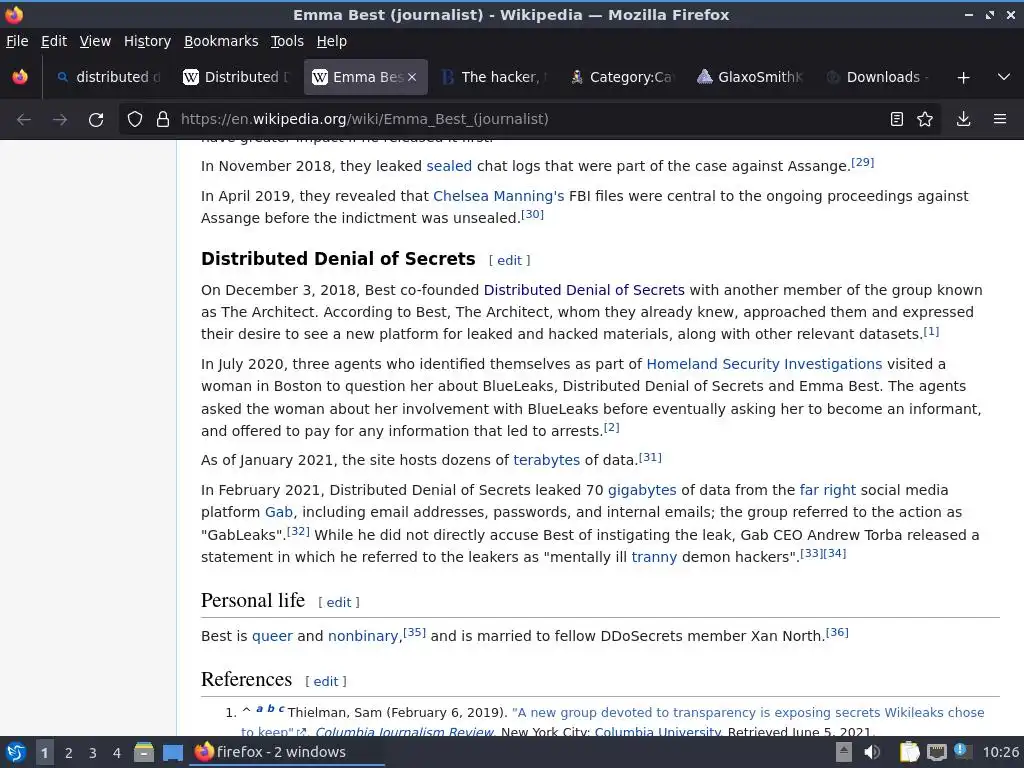Switch to the Distributed Denial Wikipedia tab
1024x768 pixels.
click(236, 77)
